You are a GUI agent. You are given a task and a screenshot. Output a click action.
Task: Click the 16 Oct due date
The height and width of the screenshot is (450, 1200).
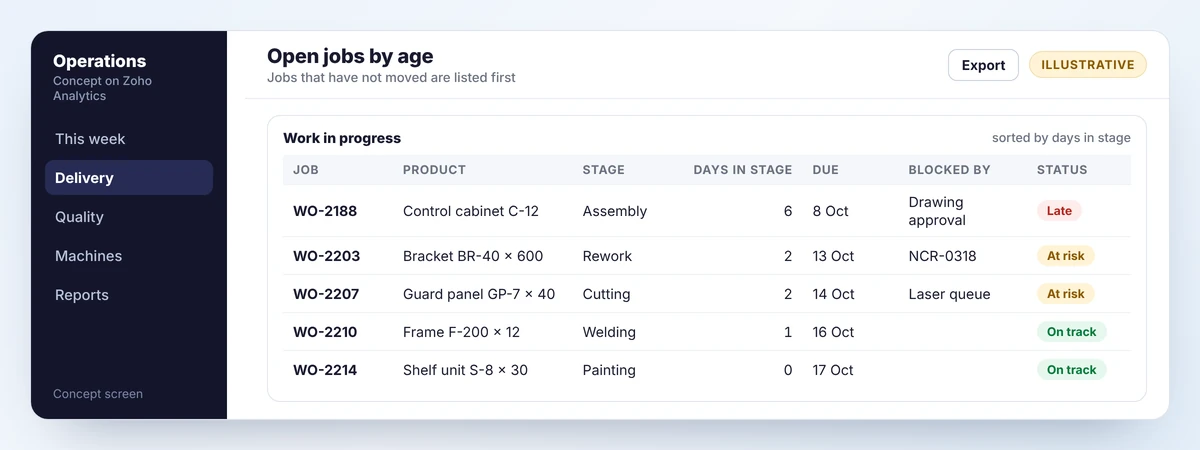point(834,332)
